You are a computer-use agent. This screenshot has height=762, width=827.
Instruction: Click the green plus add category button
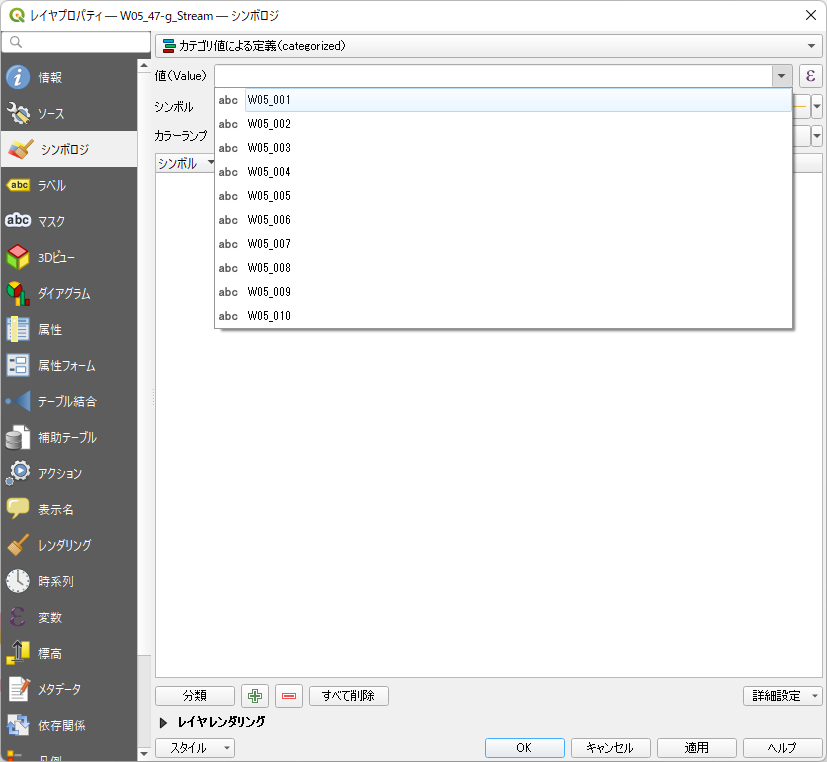(255, 696)
